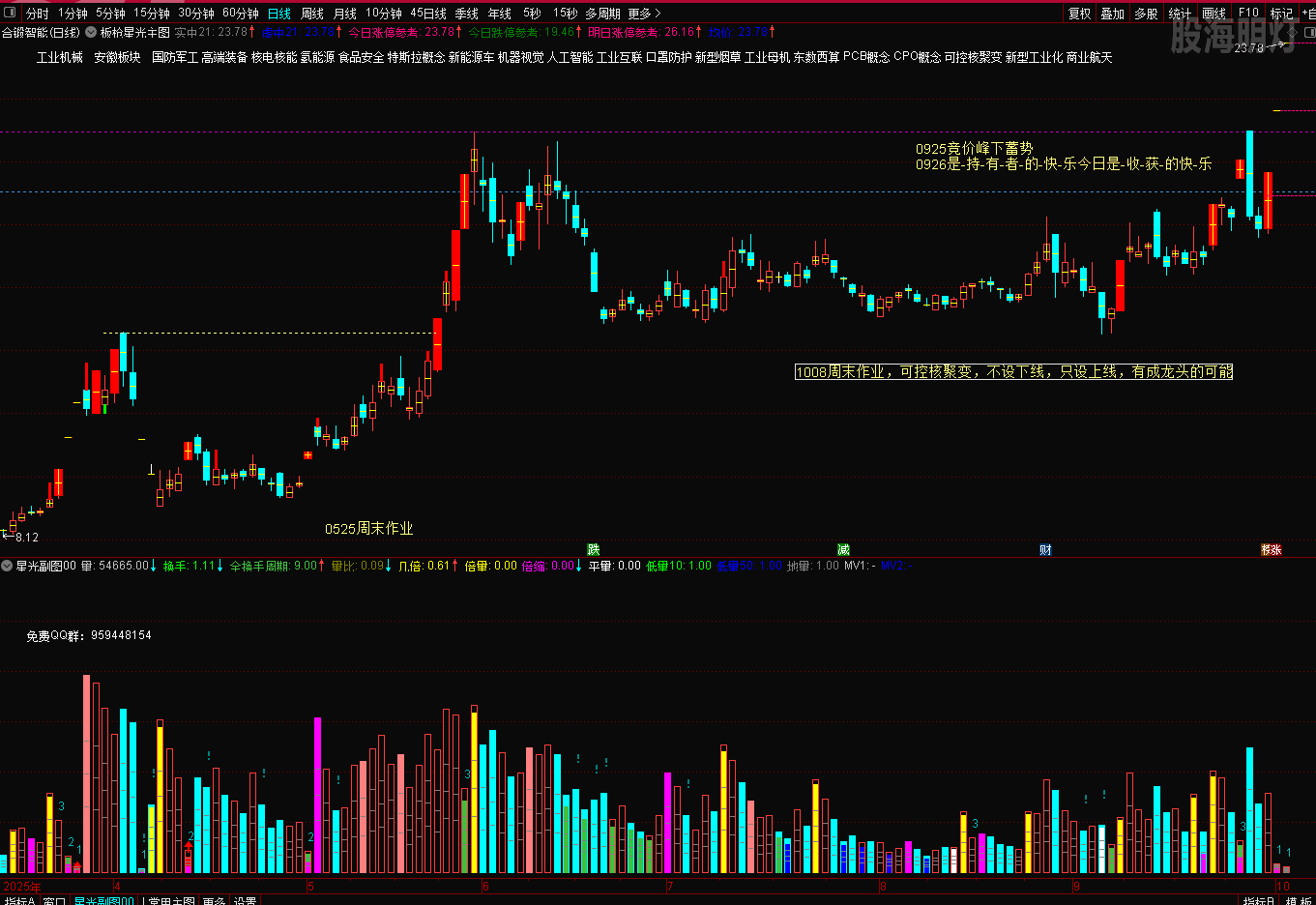
Task: Open the 画线 drawing tools
Action: [1214, 13]
